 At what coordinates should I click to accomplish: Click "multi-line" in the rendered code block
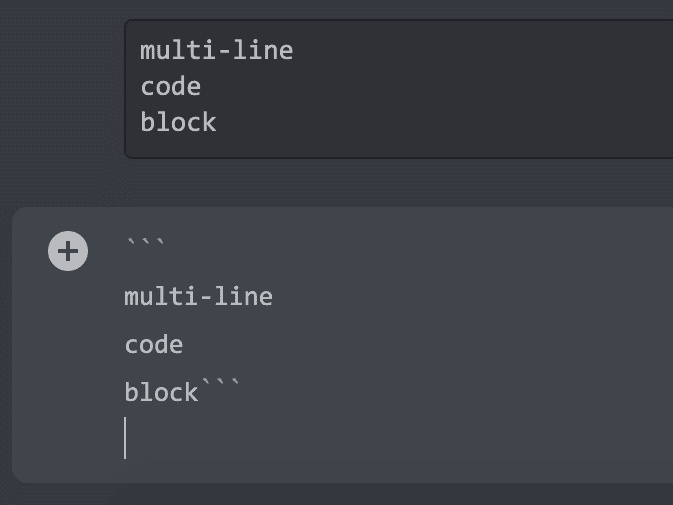point(216,50)
